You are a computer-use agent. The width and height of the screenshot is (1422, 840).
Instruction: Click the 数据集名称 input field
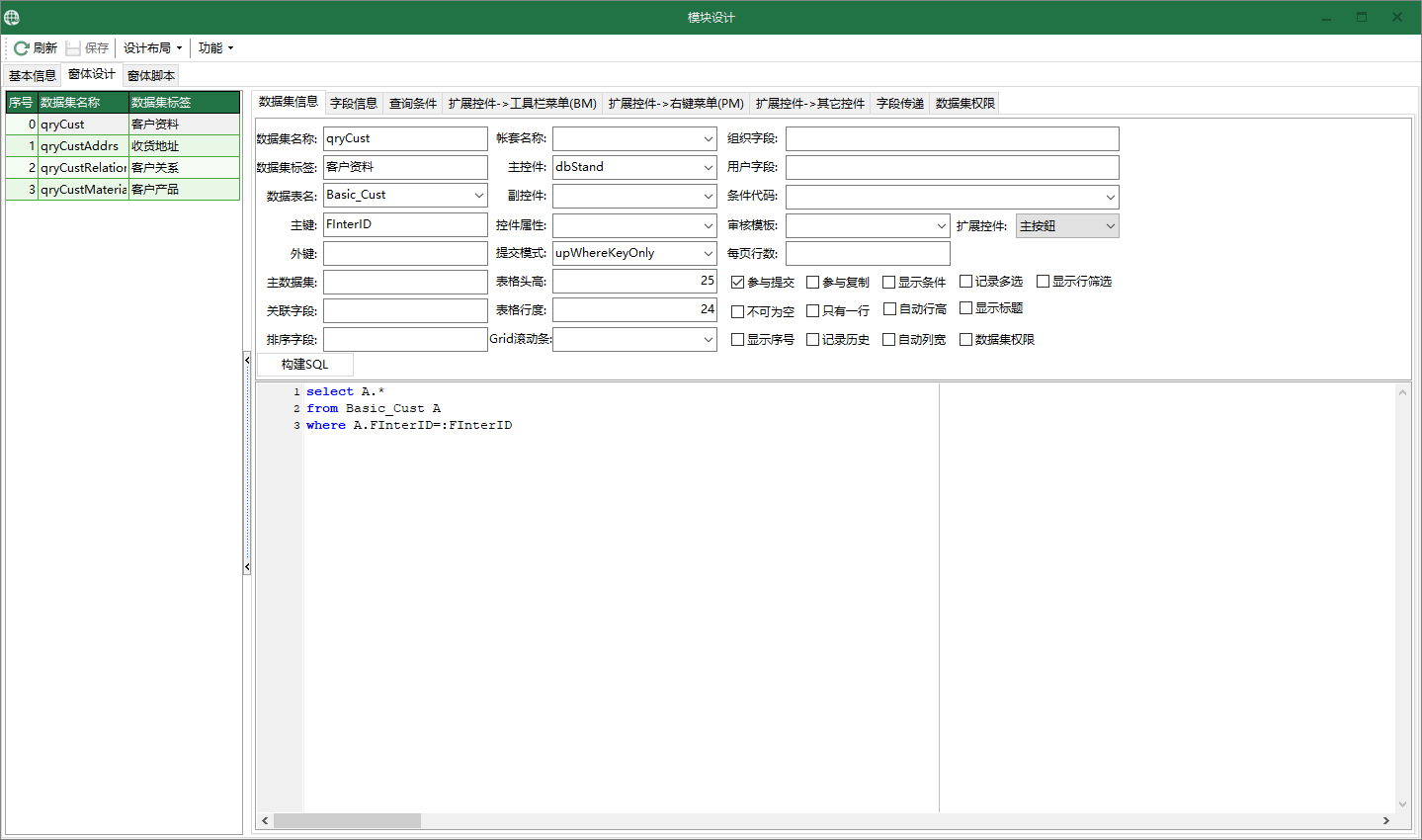click(x=405, y=138)
